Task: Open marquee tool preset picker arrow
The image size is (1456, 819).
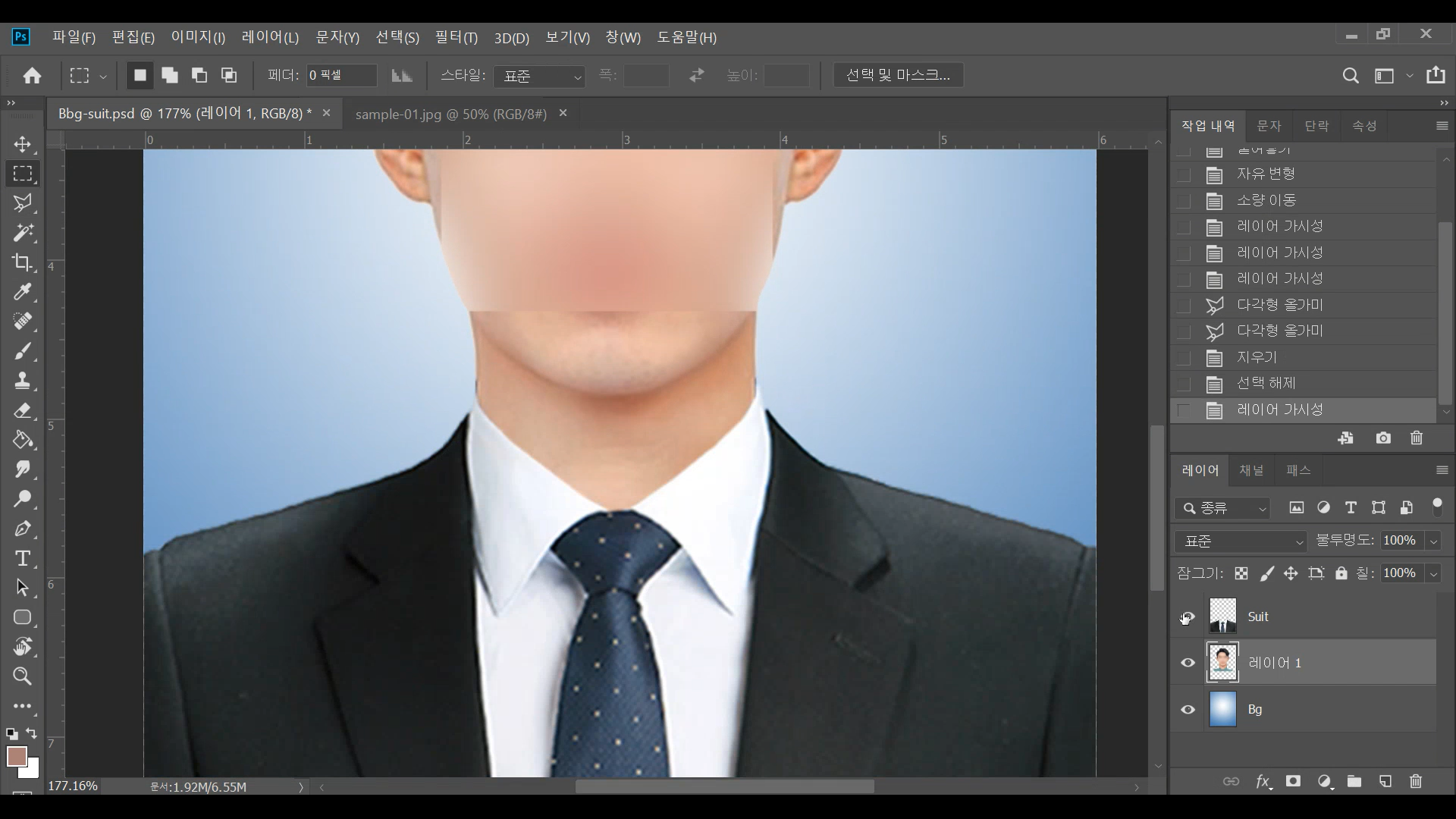Action: click(x=103, y=76)
